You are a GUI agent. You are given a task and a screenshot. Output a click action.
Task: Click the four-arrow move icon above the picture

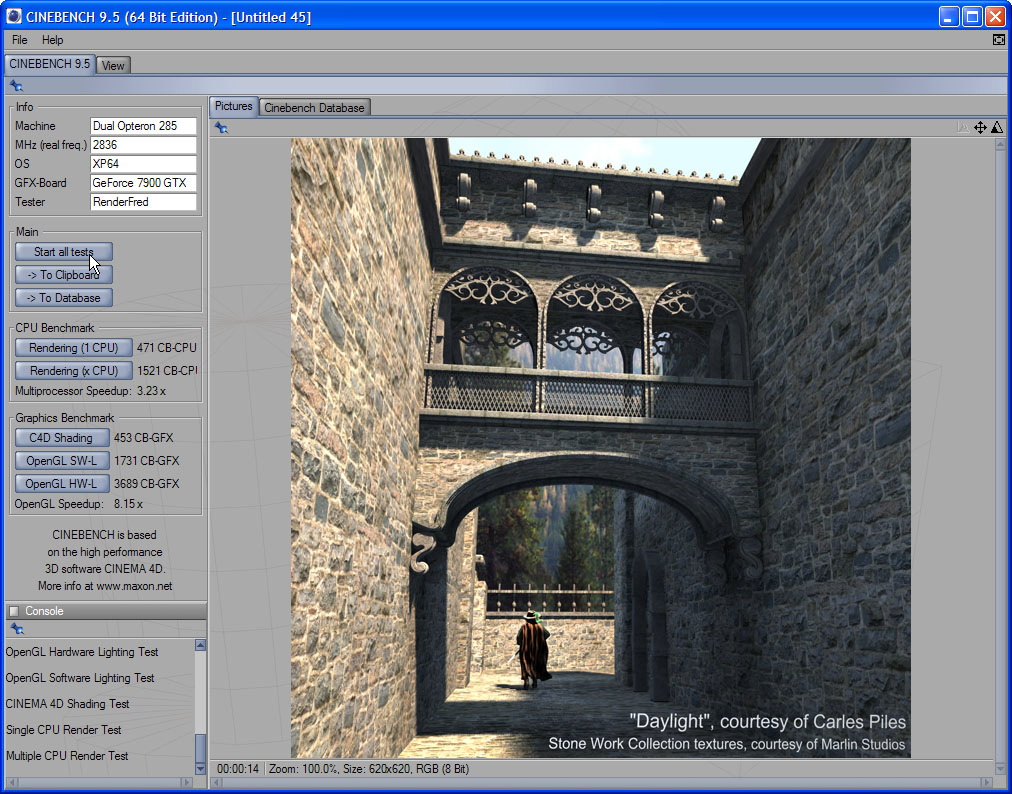pos(980,127)
